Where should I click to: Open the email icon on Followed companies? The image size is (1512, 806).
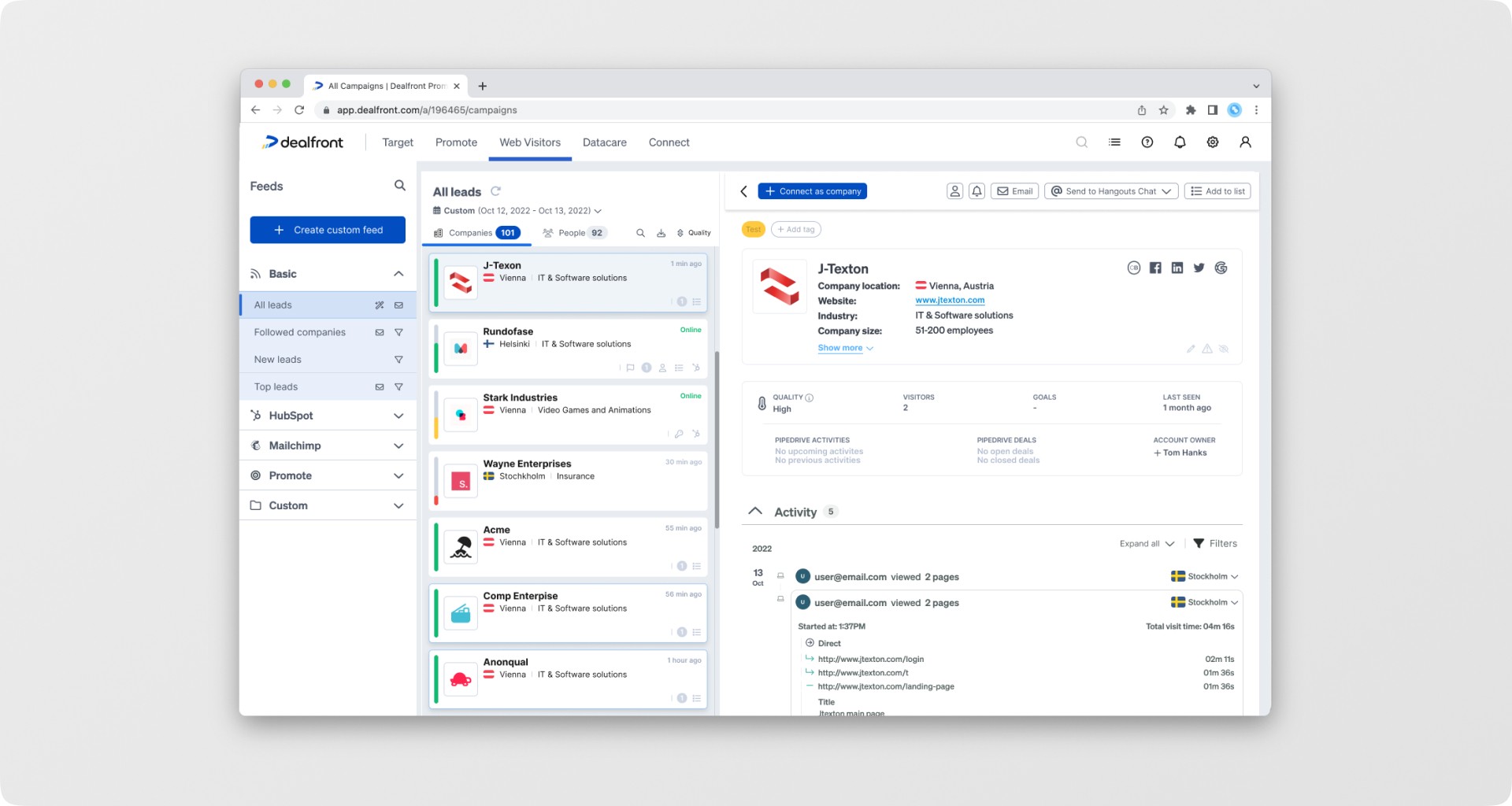click(x=380, y=333)
